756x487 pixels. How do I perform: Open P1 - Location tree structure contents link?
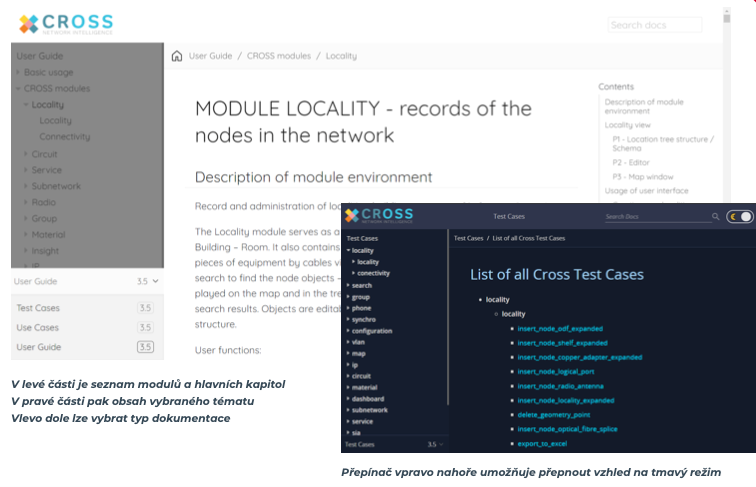click(663, 144)
